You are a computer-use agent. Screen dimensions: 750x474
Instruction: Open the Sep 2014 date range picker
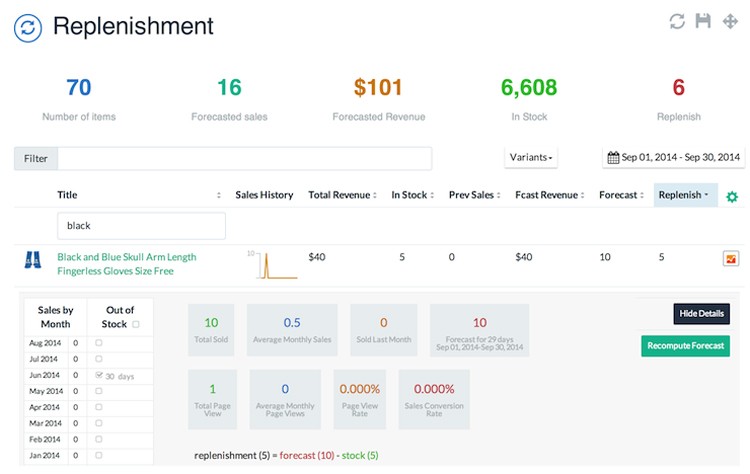(x=673, y=157)
